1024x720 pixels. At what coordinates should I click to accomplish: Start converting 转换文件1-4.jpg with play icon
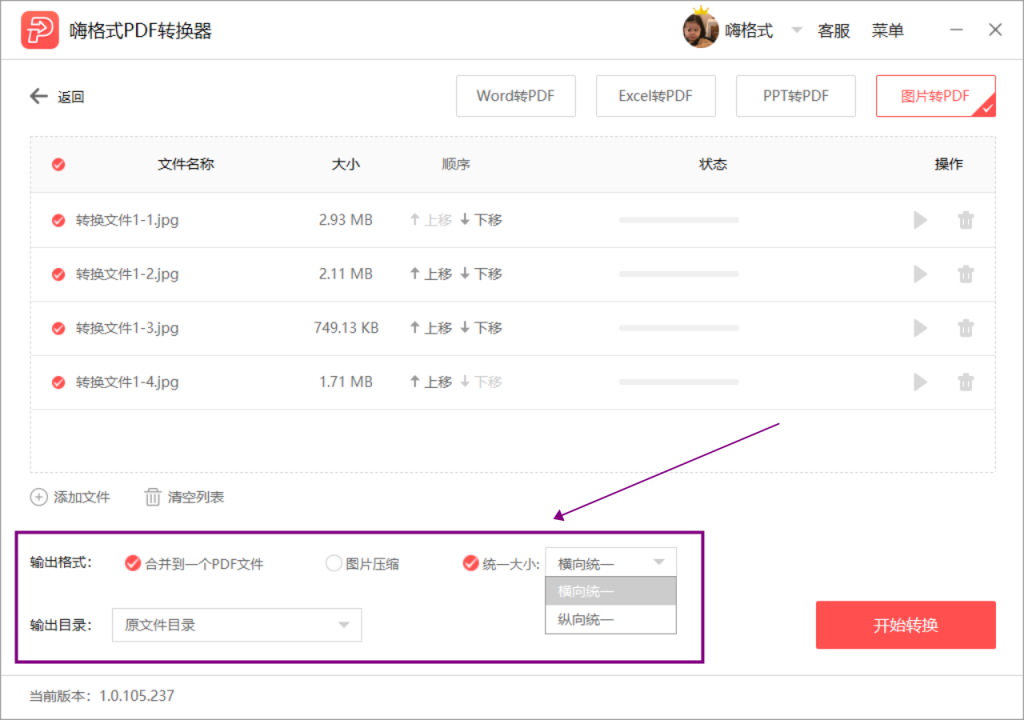coord(920,382)
